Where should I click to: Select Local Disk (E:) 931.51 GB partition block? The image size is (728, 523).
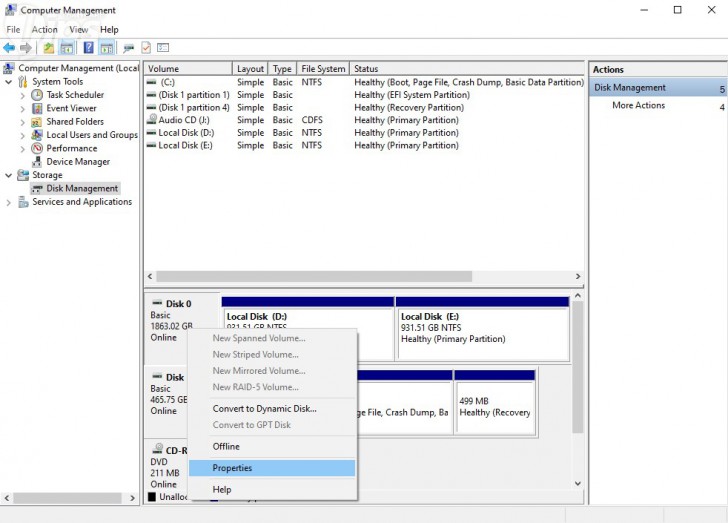(x=482, y=329)
